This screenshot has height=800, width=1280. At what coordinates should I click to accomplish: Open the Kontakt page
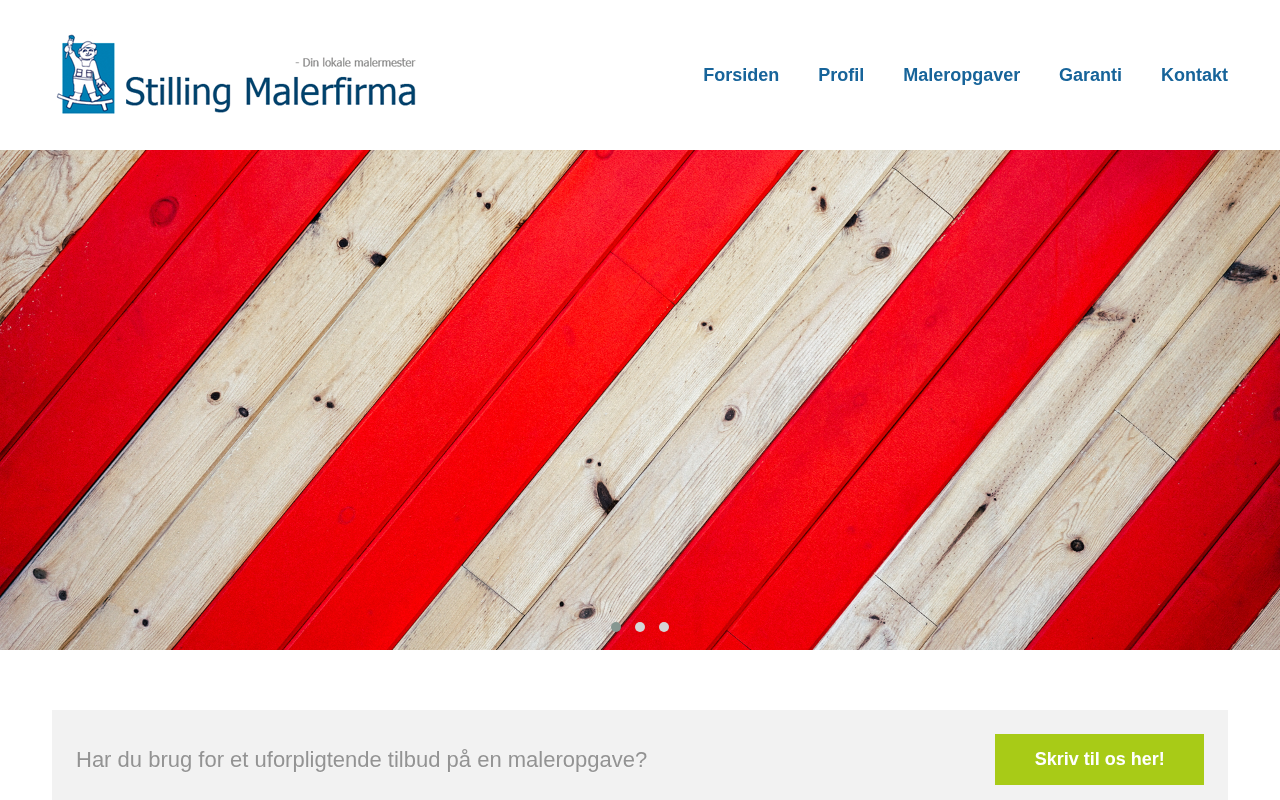click(1194, 75)
